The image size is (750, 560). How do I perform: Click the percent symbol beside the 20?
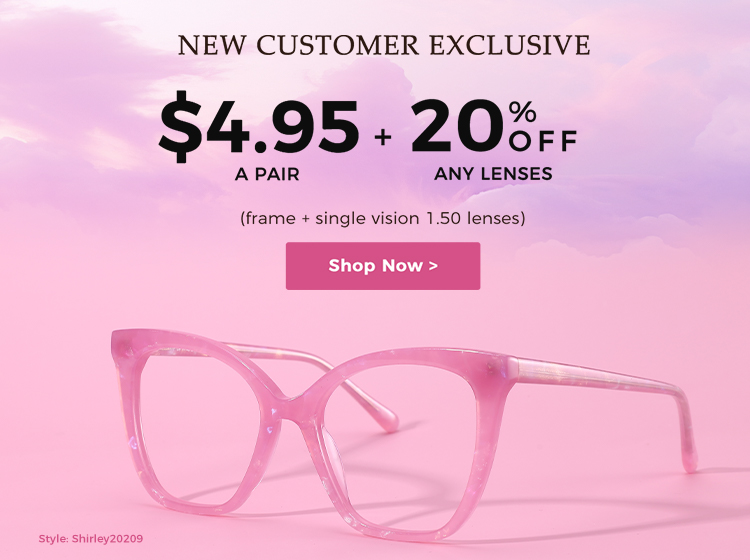point(522,112)
